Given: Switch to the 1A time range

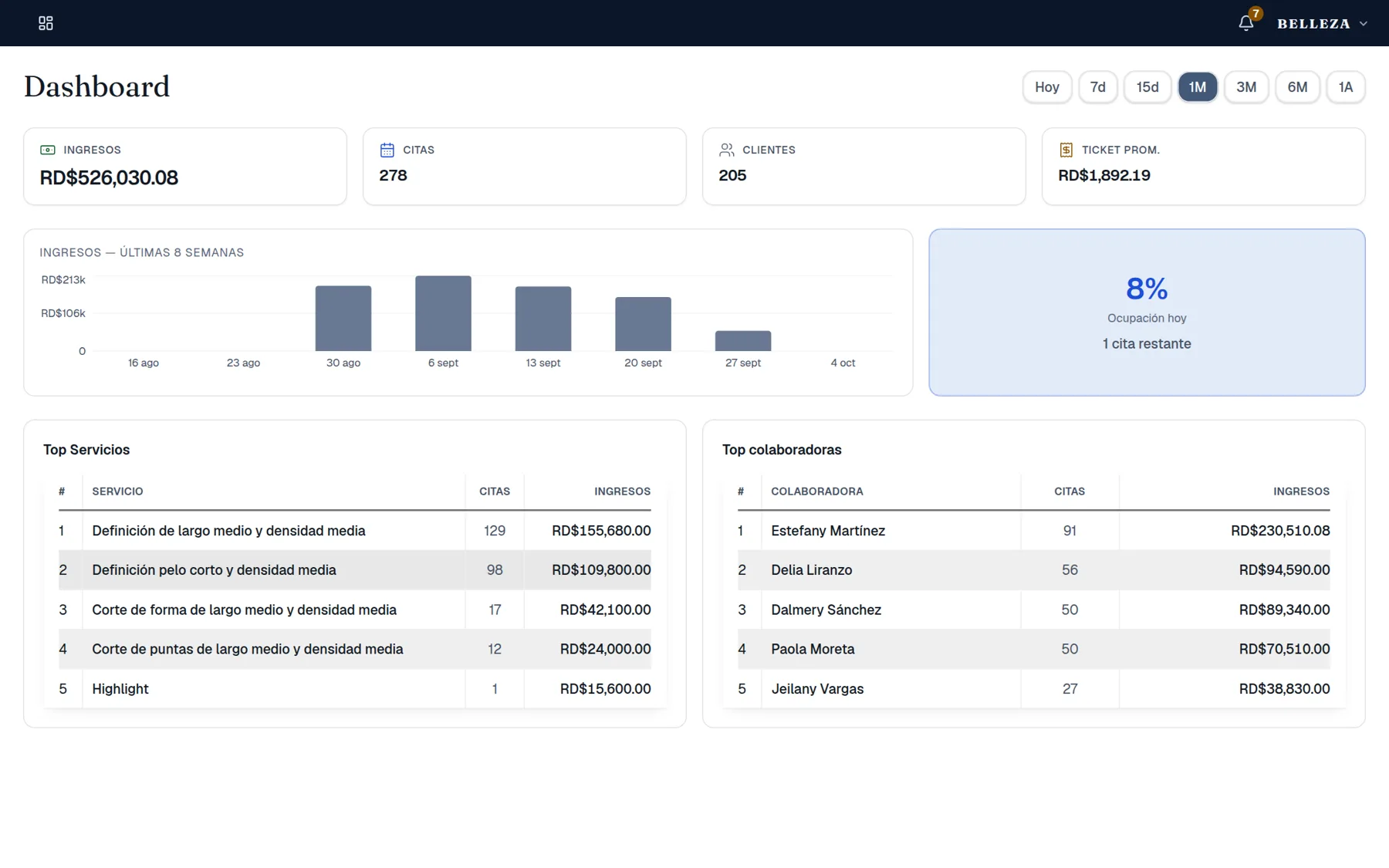Looking at the screenshot, I should (x=1346, y=87).
